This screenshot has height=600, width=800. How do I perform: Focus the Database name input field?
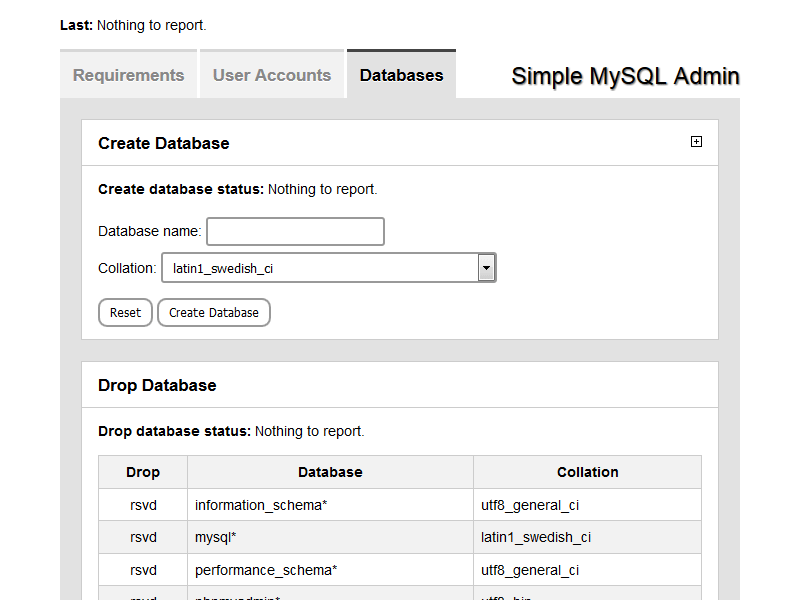point(295,232)
